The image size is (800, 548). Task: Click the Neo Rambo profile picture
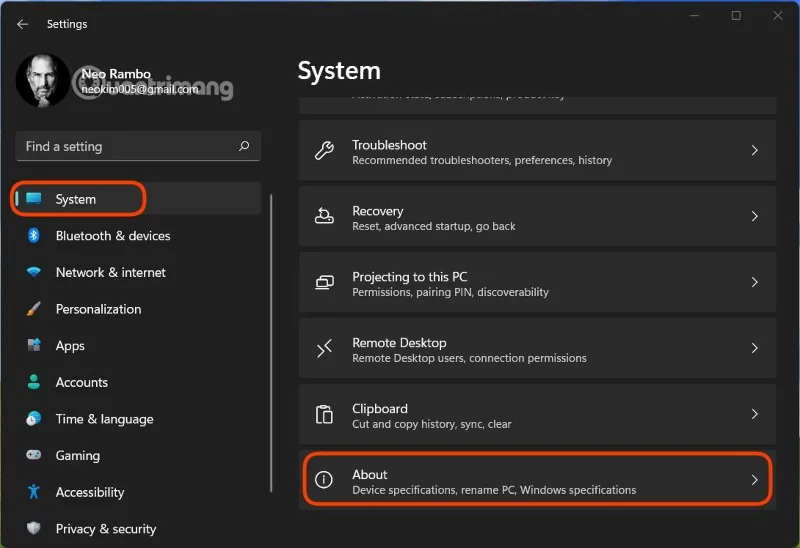tap(42, 80)
